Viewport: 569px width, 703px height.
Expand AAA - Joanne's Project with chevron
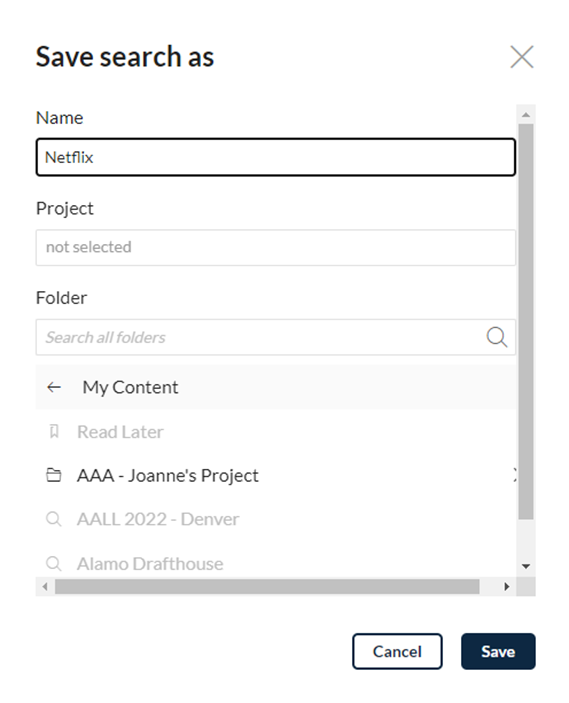(x=514, y=475)
